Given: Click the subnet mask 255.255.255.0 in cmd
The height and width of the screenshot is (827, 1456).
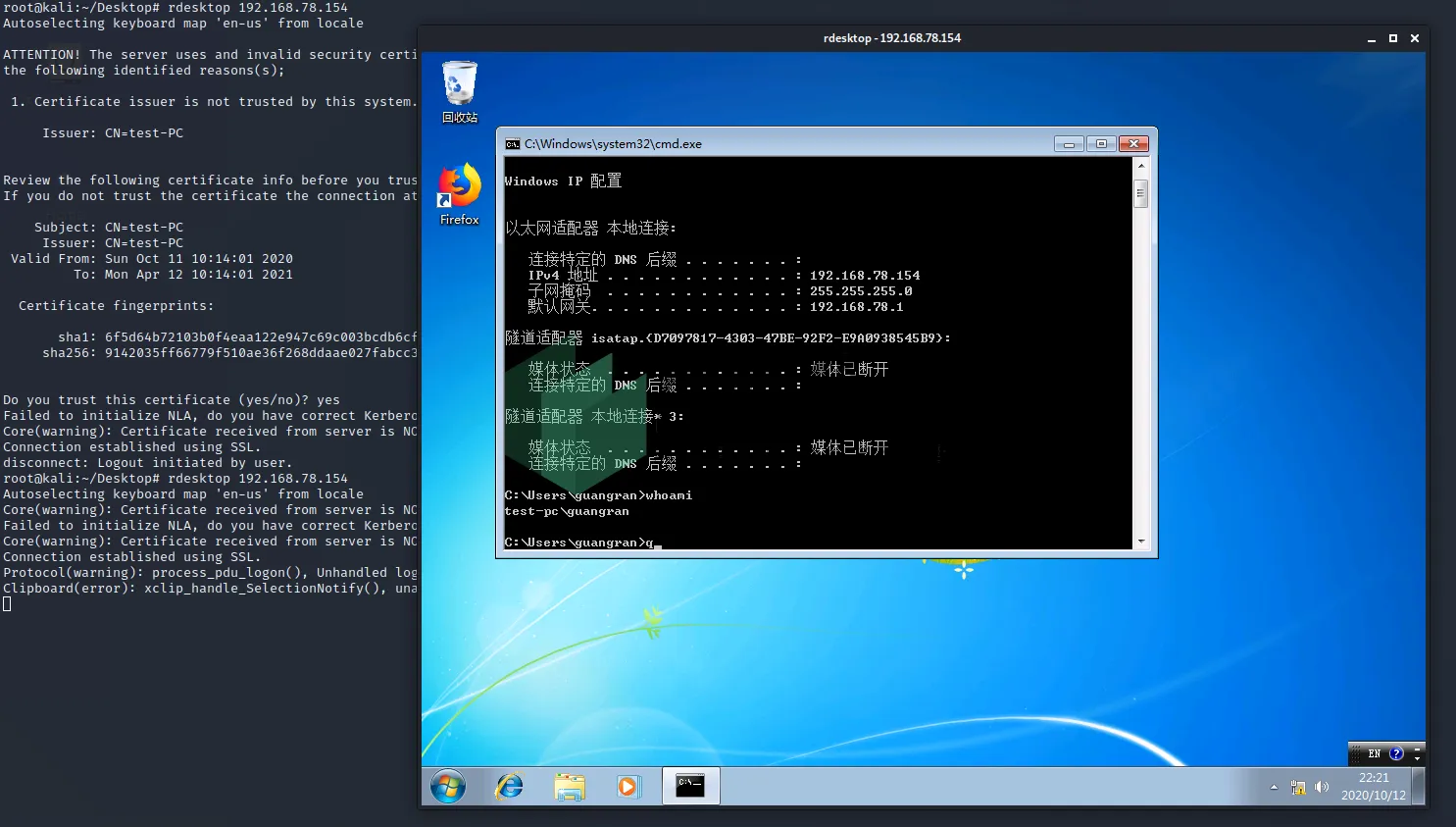Looking at the screenshot, I should [x=861, y=291].
